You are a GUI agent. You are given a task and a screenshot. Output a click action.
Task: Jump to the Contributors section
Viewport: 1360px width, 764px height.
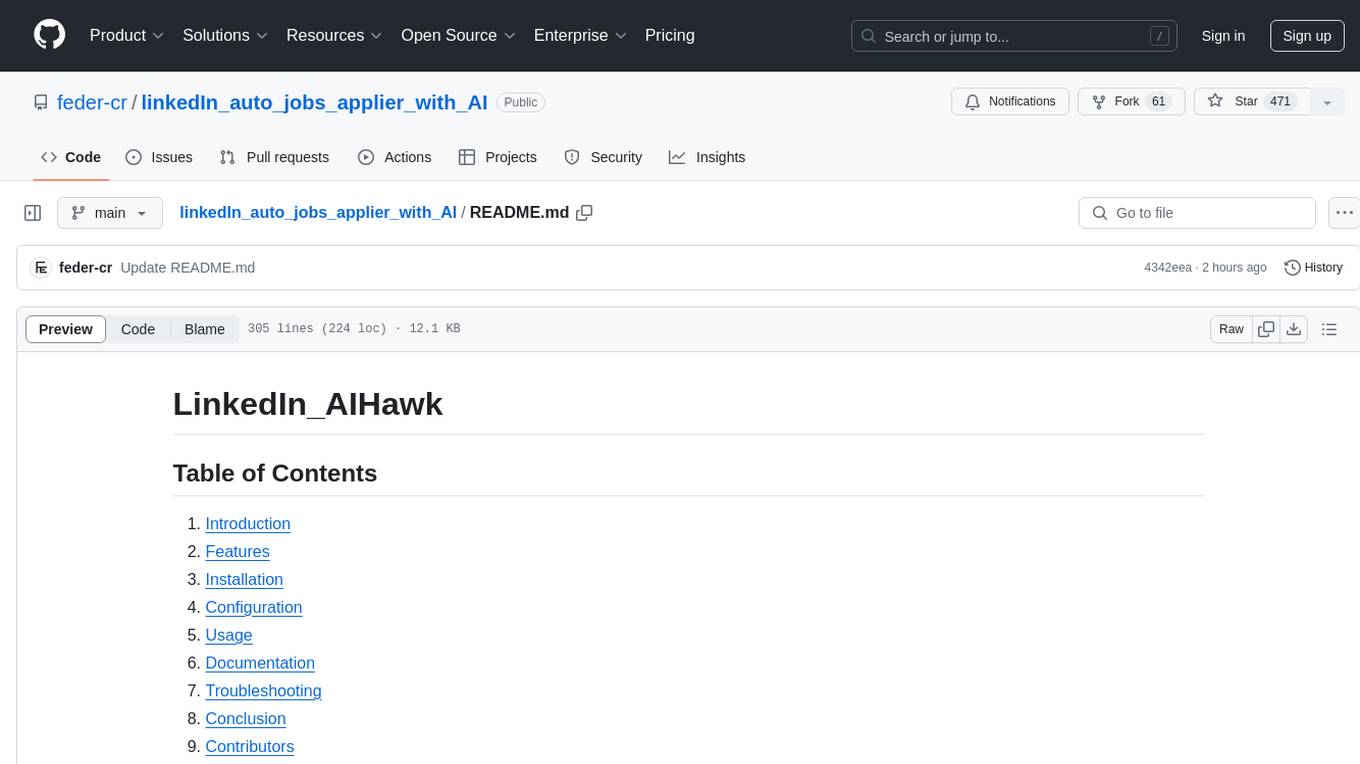(x=250, y=747)
